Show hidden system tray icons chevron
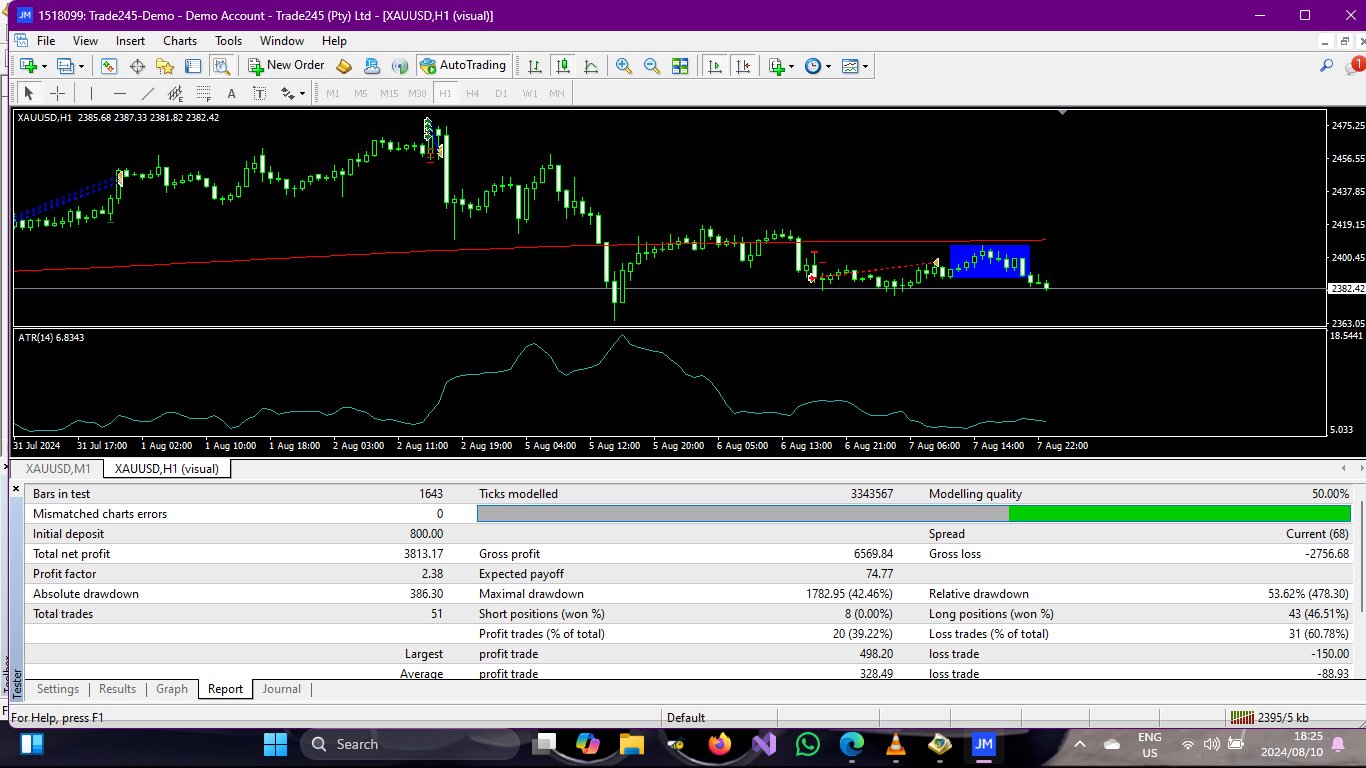This screenshot has width=1366, height=768. pos(1080,744)
